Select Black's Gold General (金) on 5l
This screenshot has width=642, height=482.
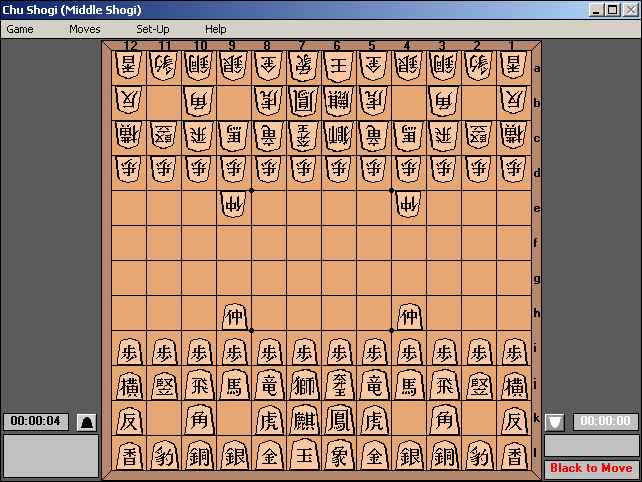[373, 455]
